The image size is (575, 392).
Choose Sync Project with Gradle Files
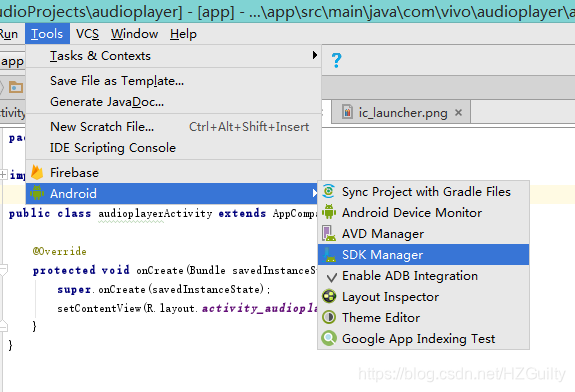[424, 191]
